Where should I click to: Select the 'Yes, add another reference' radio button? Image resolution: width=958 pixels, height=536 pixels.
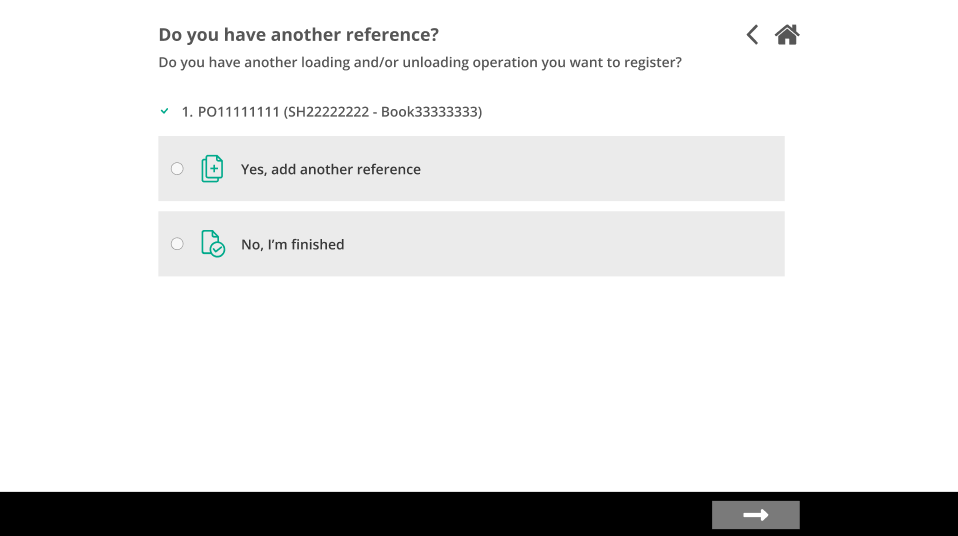pyautogui.click(x=177, y=169)
